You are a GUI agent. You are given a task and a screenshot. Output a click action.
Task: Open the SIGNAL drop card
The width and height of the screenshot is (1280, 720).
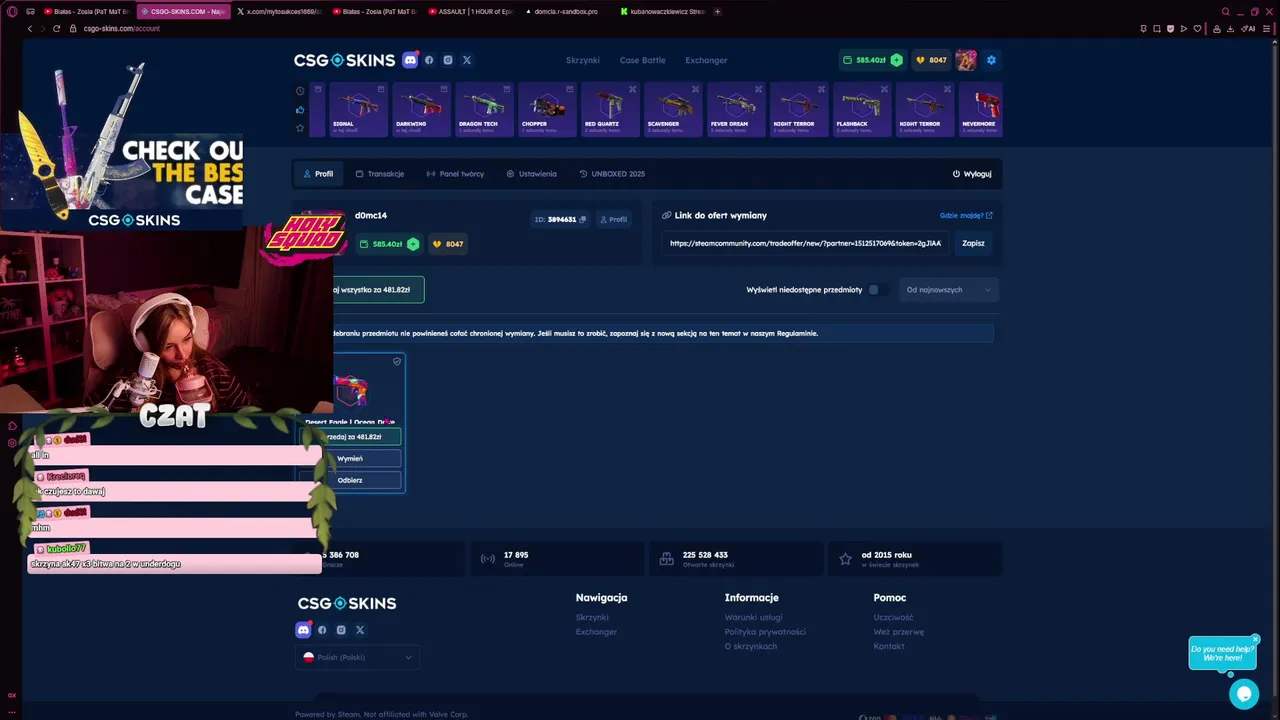coord(357,109)
